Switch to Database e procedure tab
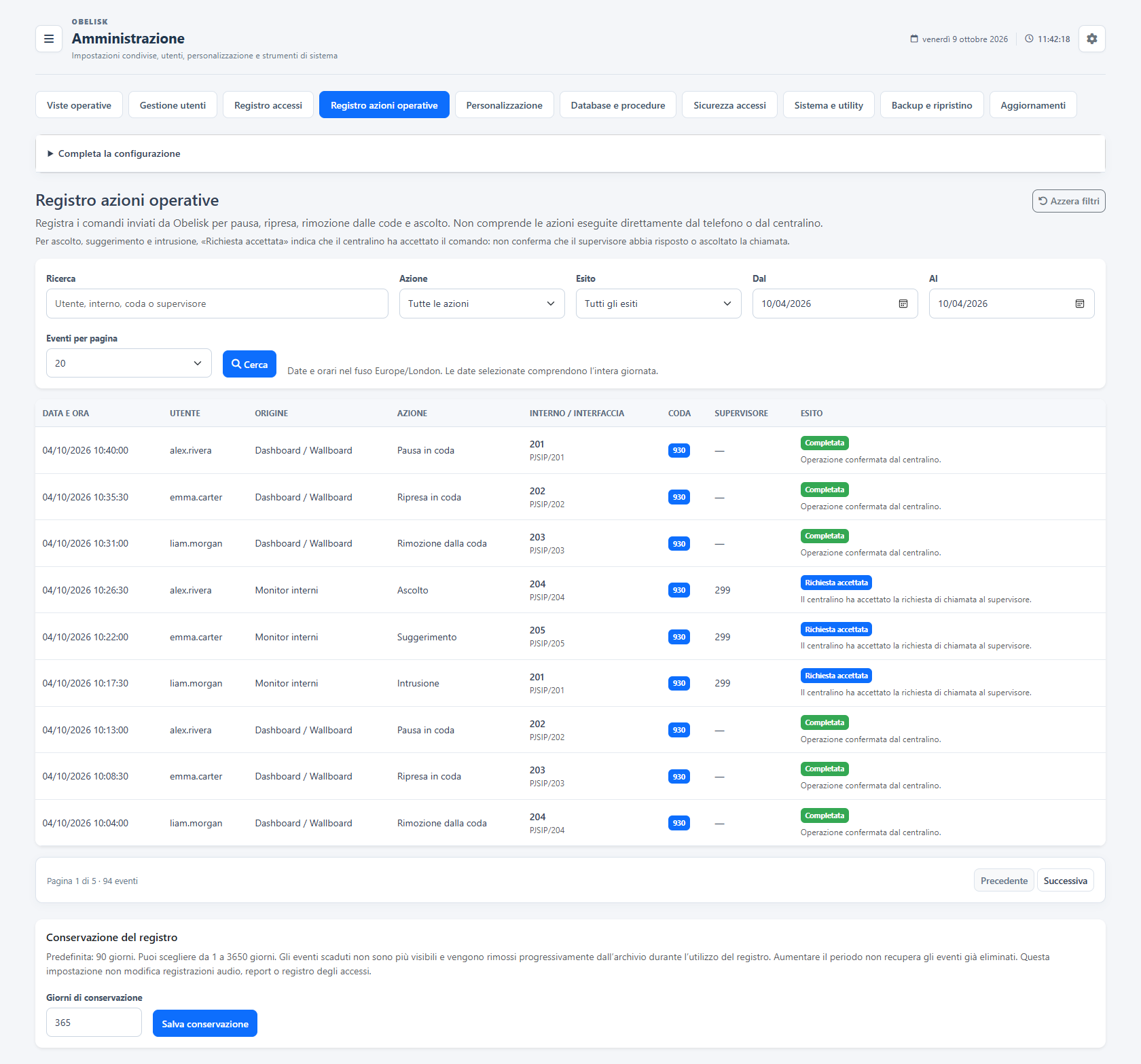 pos(618,105)
